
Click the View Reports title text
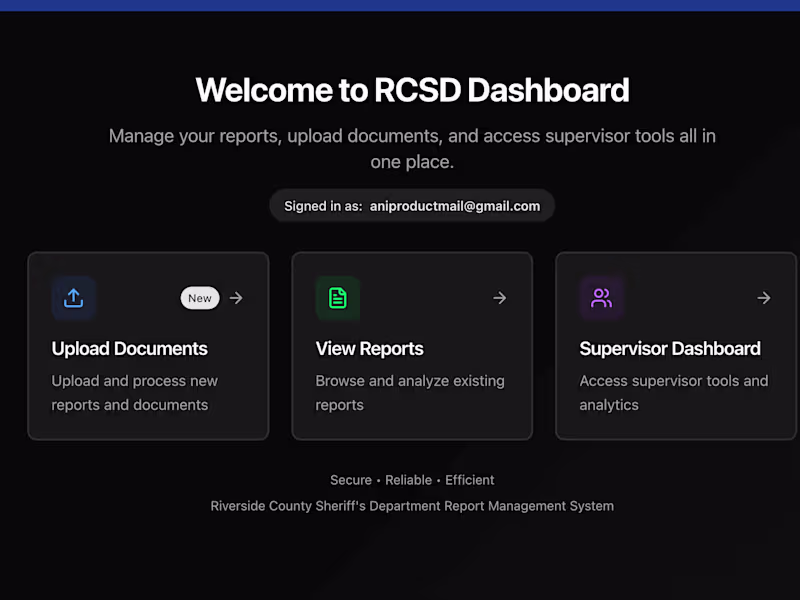tap(369, 348)
